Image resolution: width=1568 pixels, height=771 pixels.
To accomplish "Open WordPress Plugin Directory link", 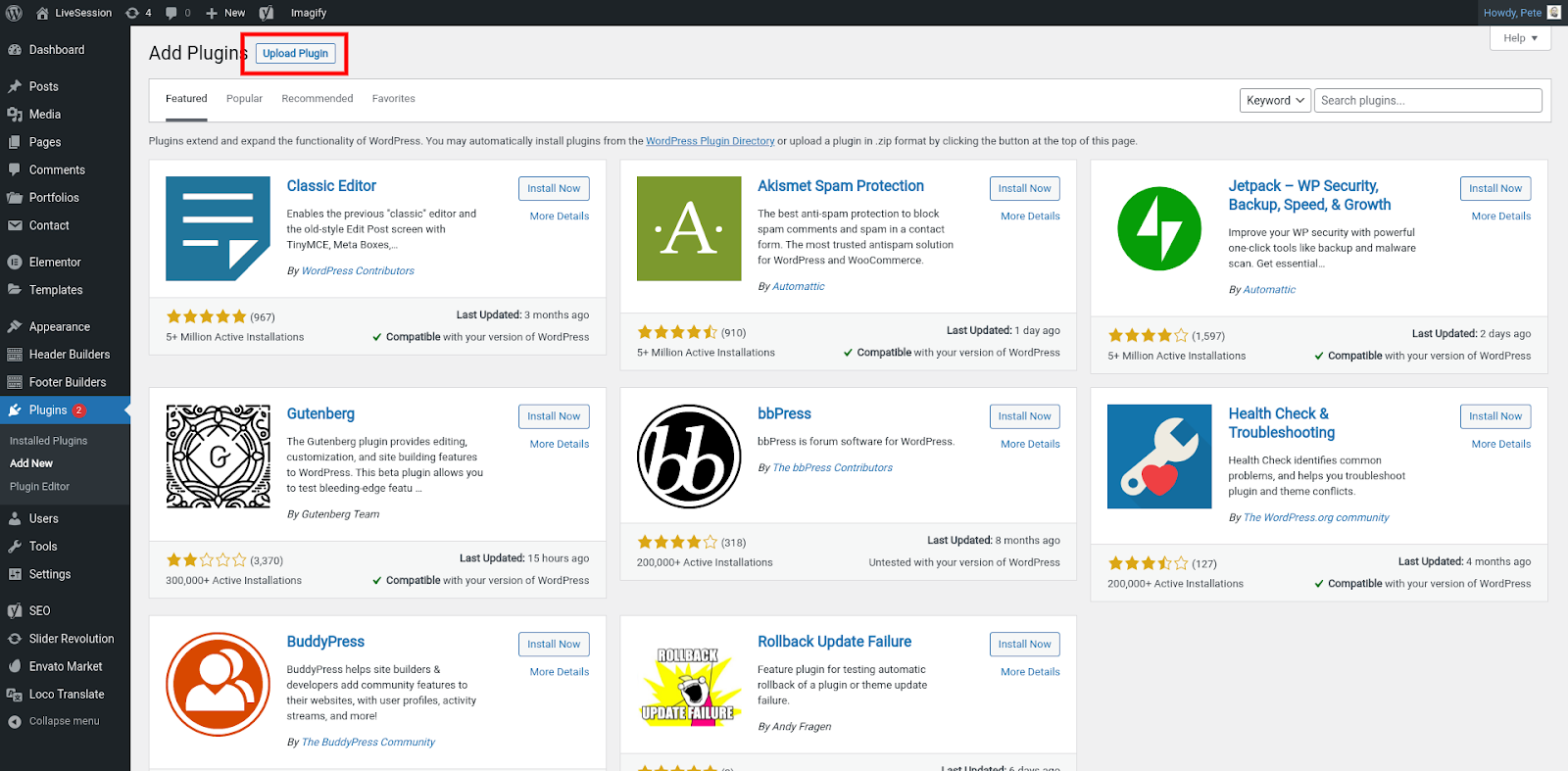I will [x=710, y=141].
